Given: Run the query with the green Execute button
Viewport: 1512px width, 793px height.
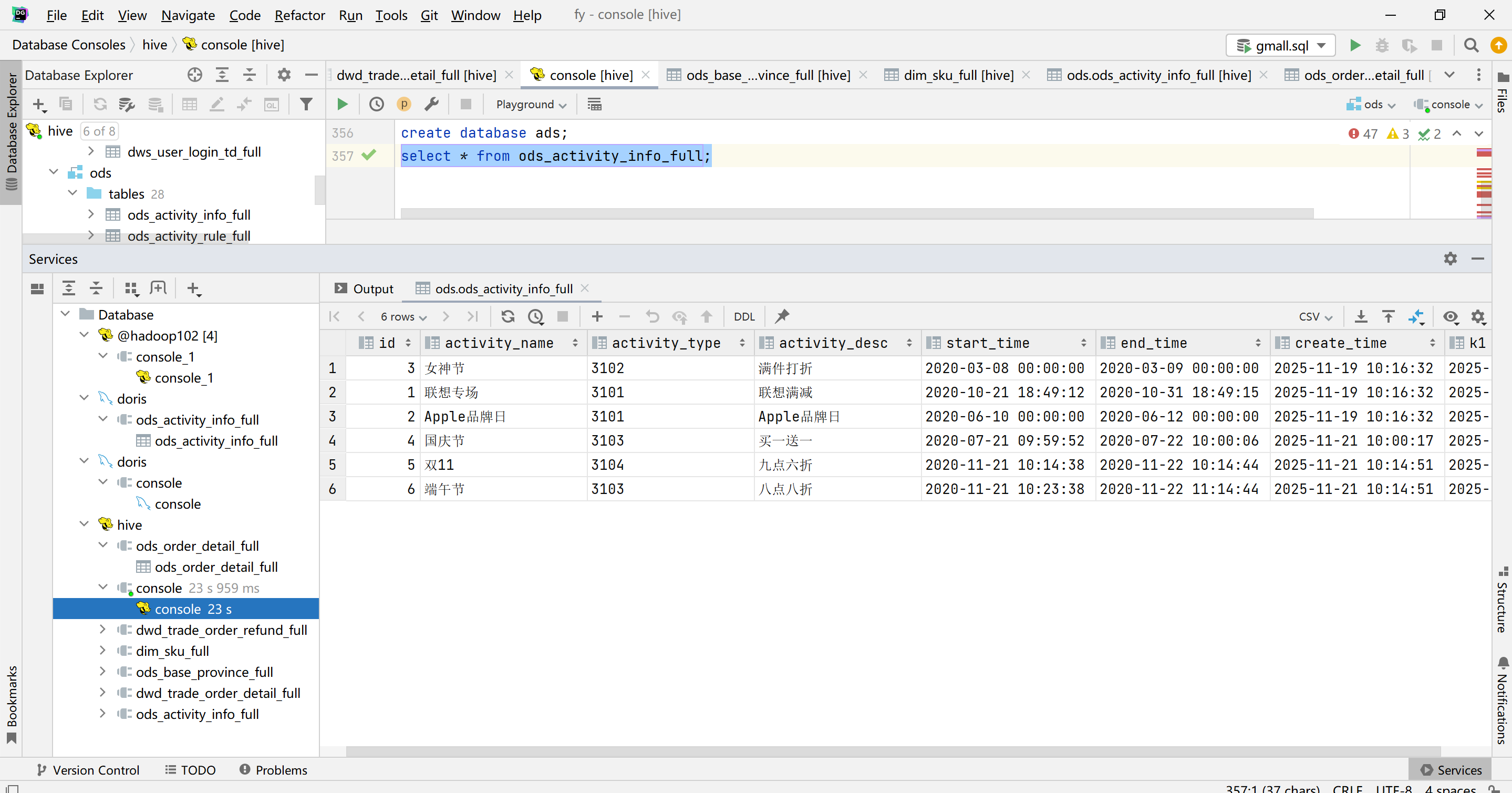Looking at the screenshot, I should coord(342,105).
